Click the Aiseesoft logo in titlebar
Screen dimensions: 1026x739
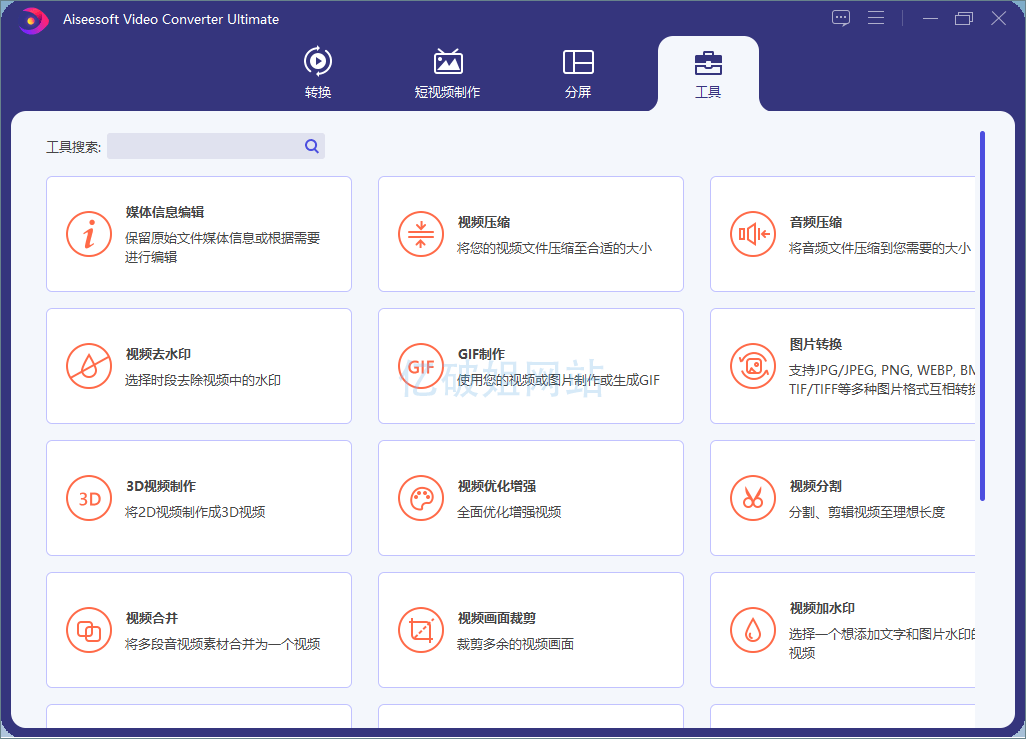[33, 19]
